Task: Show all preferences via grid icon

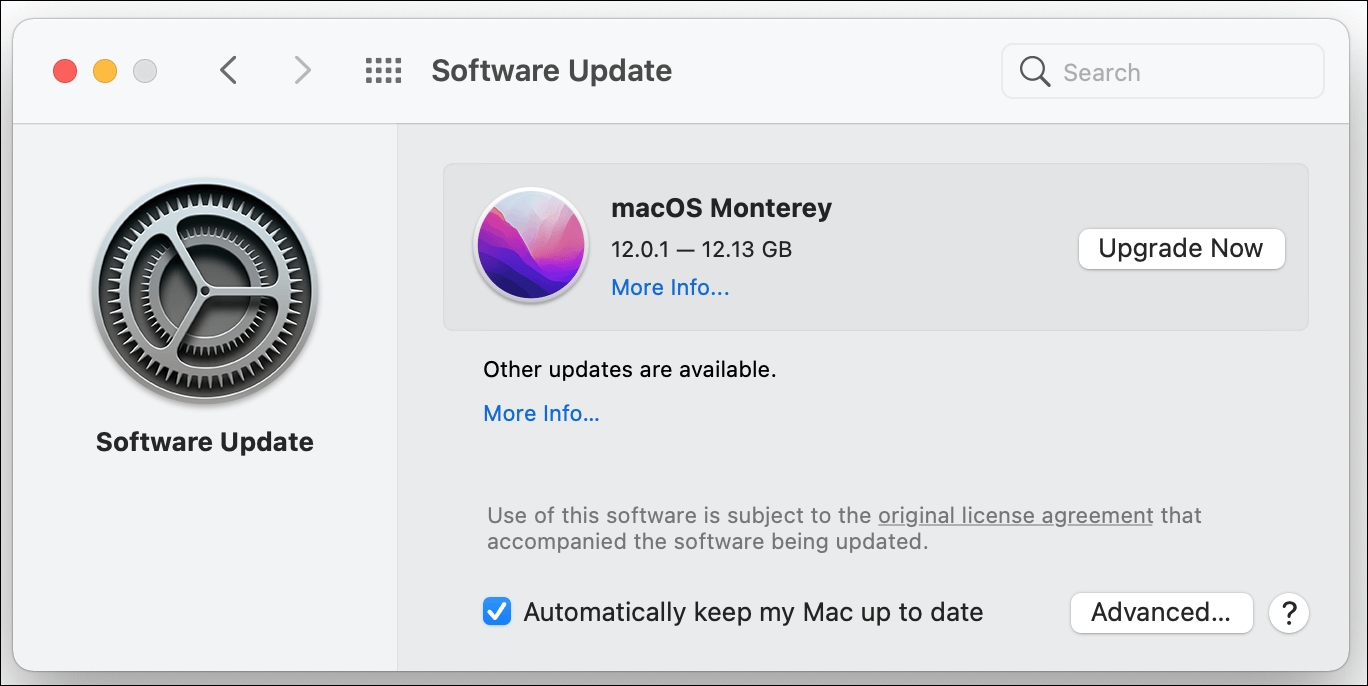Action: [x=383, y=70]
